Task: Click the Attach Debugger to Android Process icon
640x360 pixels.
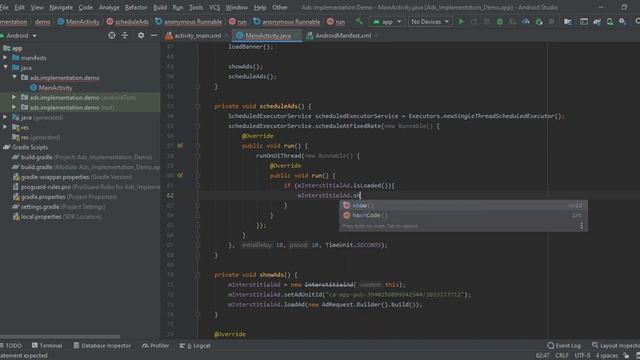Action: tap(539, 22)
